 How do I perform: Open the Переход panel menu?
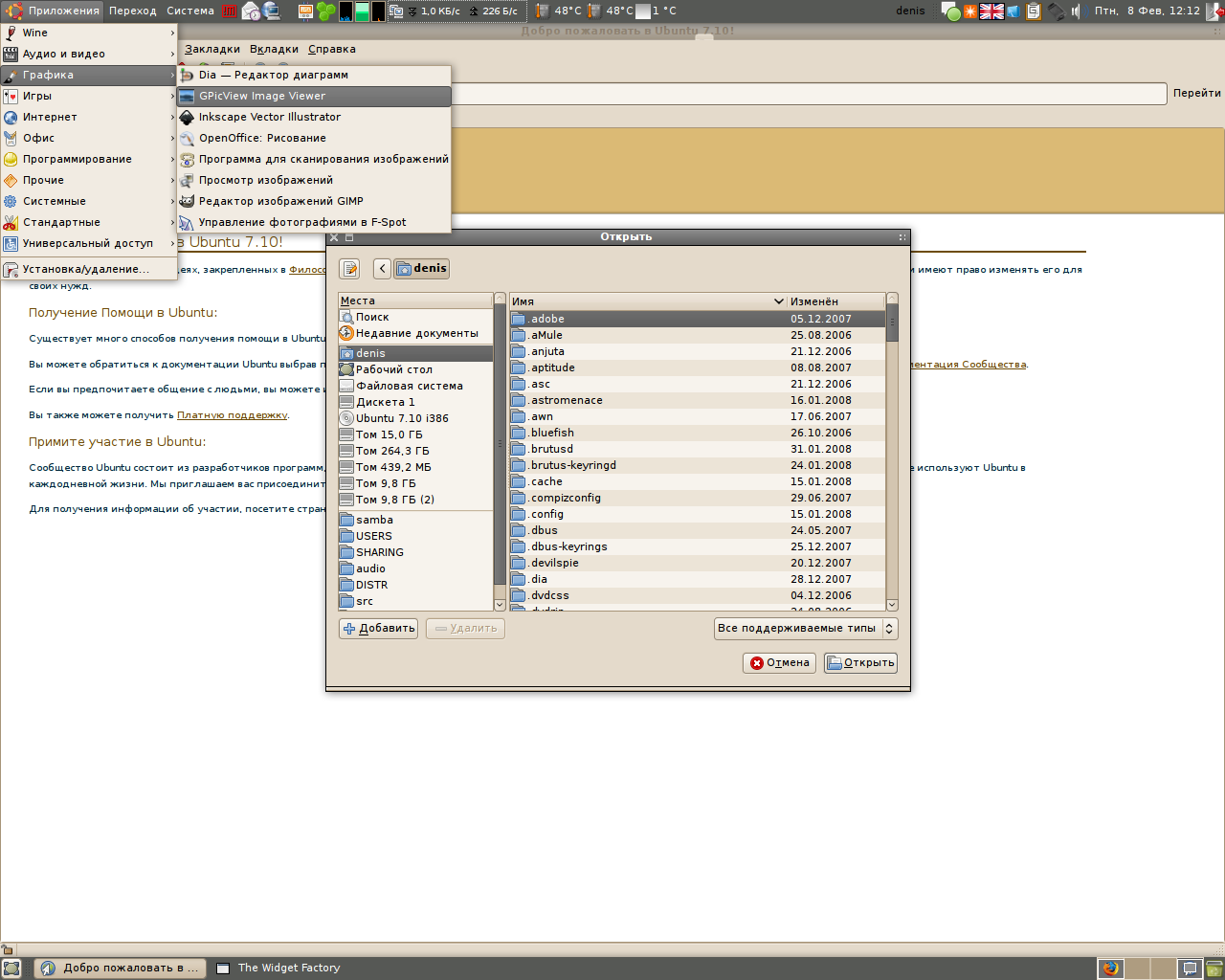point(133,11)
